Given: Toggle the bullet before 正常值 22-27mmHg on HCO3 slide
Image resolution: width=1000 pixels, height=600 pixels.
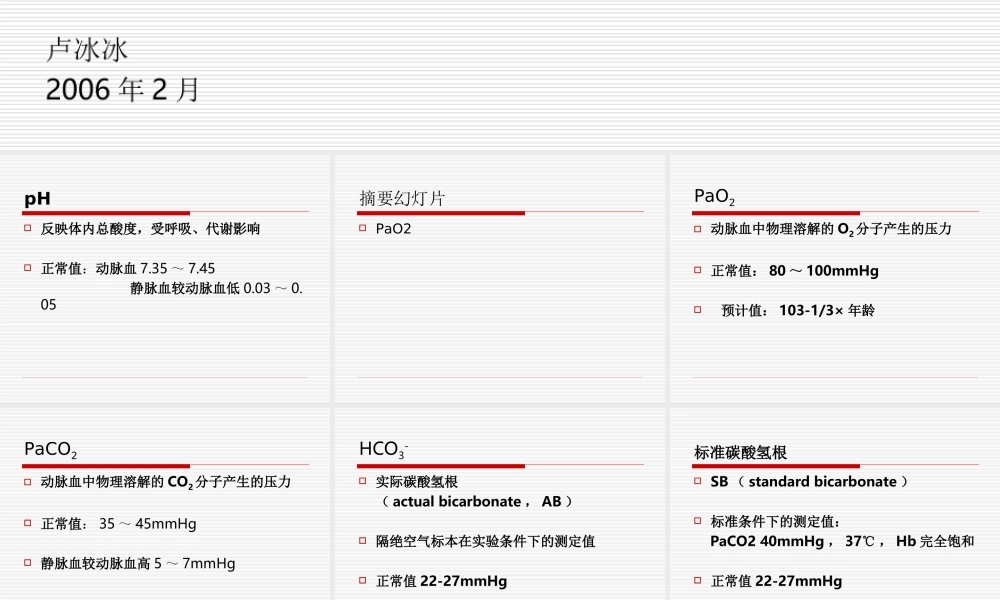Looking at the screenshot, I should (361, 581).
